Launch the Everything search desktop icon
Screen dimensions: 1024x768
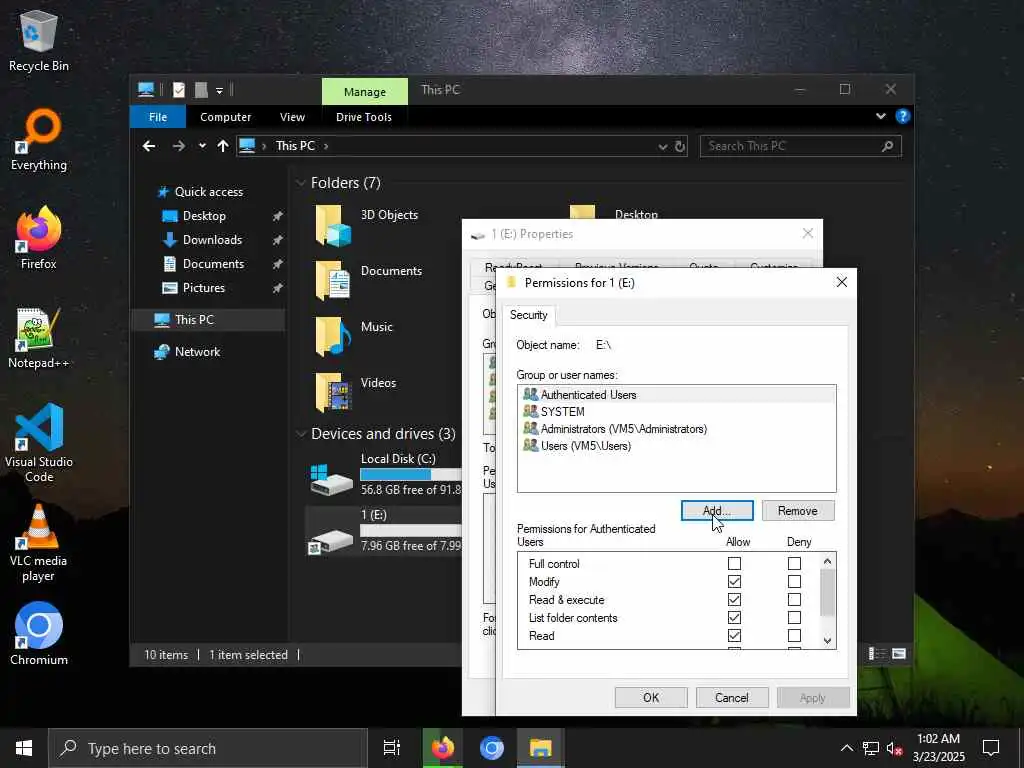tap(38, 140)
